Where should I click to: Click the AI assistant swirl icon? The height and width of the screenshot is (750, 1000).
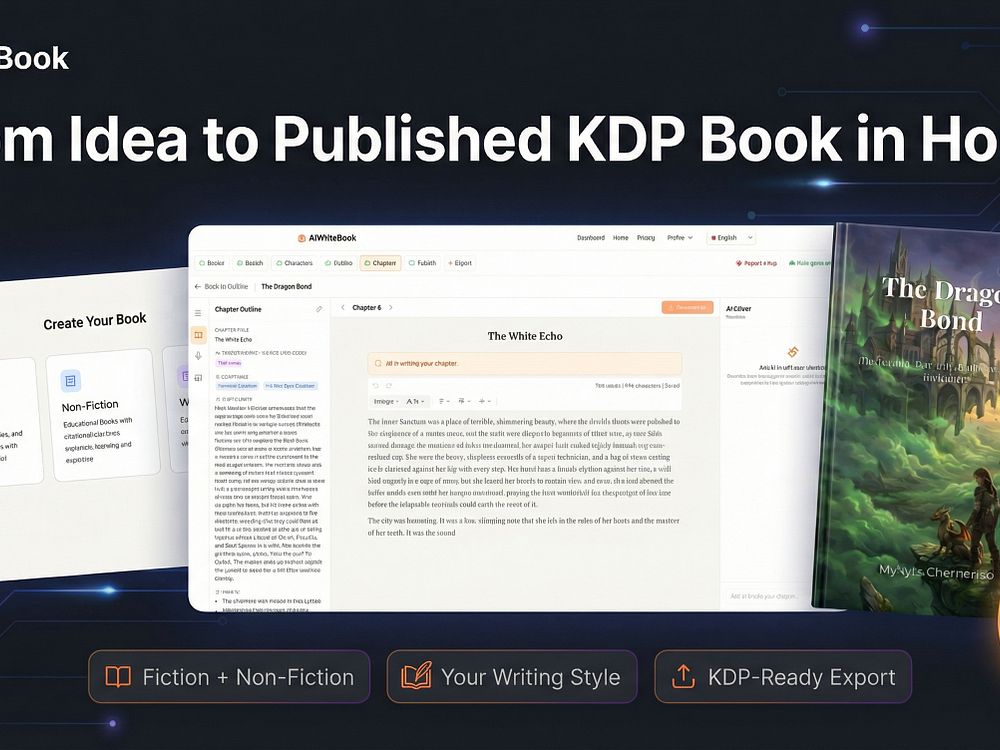[x=793, y=352]
